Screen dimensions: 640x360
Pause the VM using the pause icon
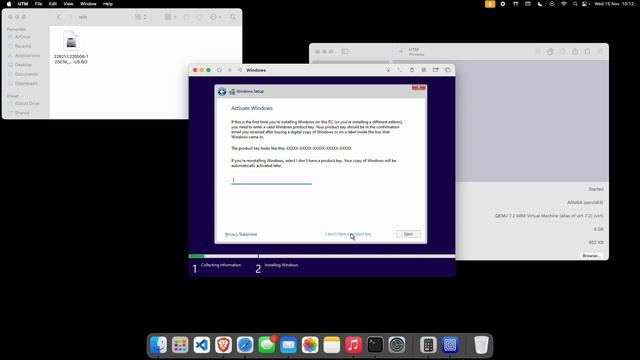[x=230, y=70]
